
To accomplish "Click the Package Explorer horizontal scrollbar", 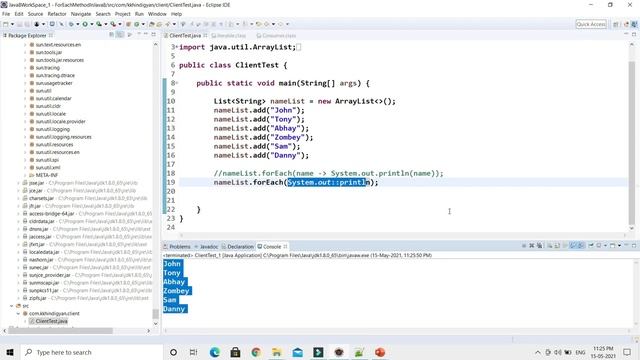I will (60, 331).
